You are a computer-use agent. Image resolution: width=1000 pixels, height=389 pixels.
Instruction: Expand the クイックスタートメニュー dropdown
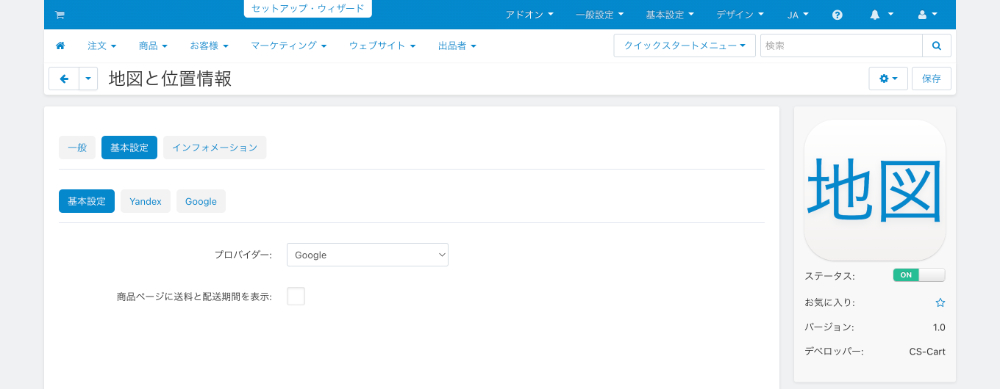684,46
